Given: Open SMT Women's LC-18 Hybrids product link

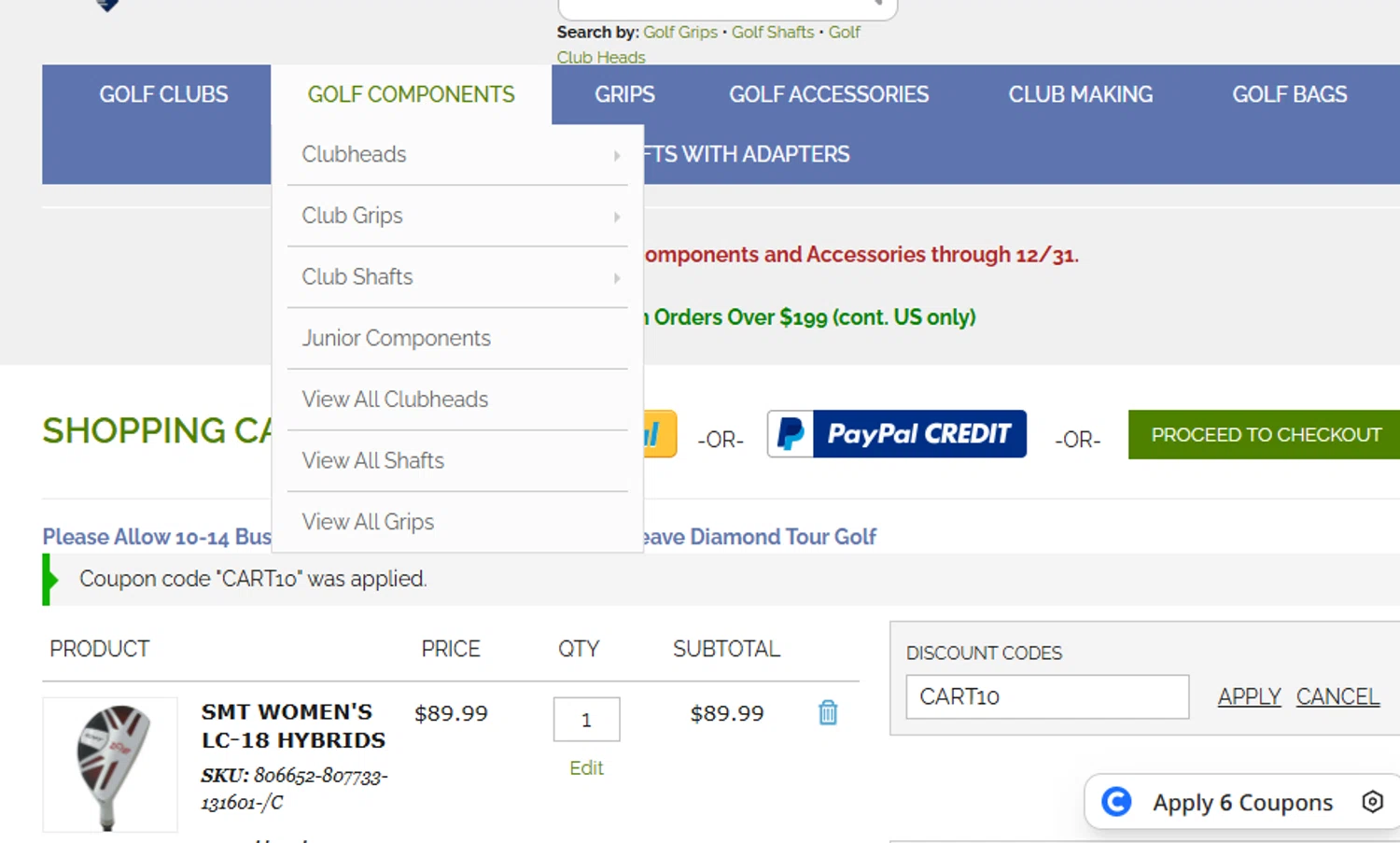Looking at the screenshot, I should 293,726.
